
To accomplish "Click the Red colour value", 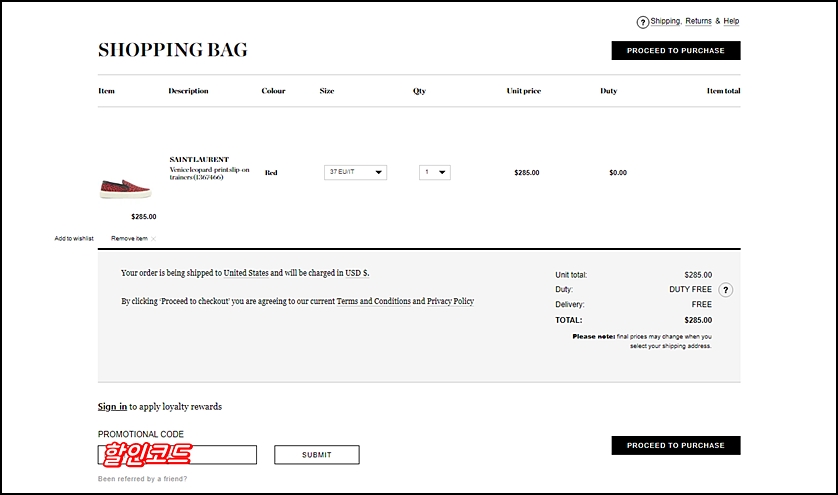I will pyautogui.click(x=271, y=173).
